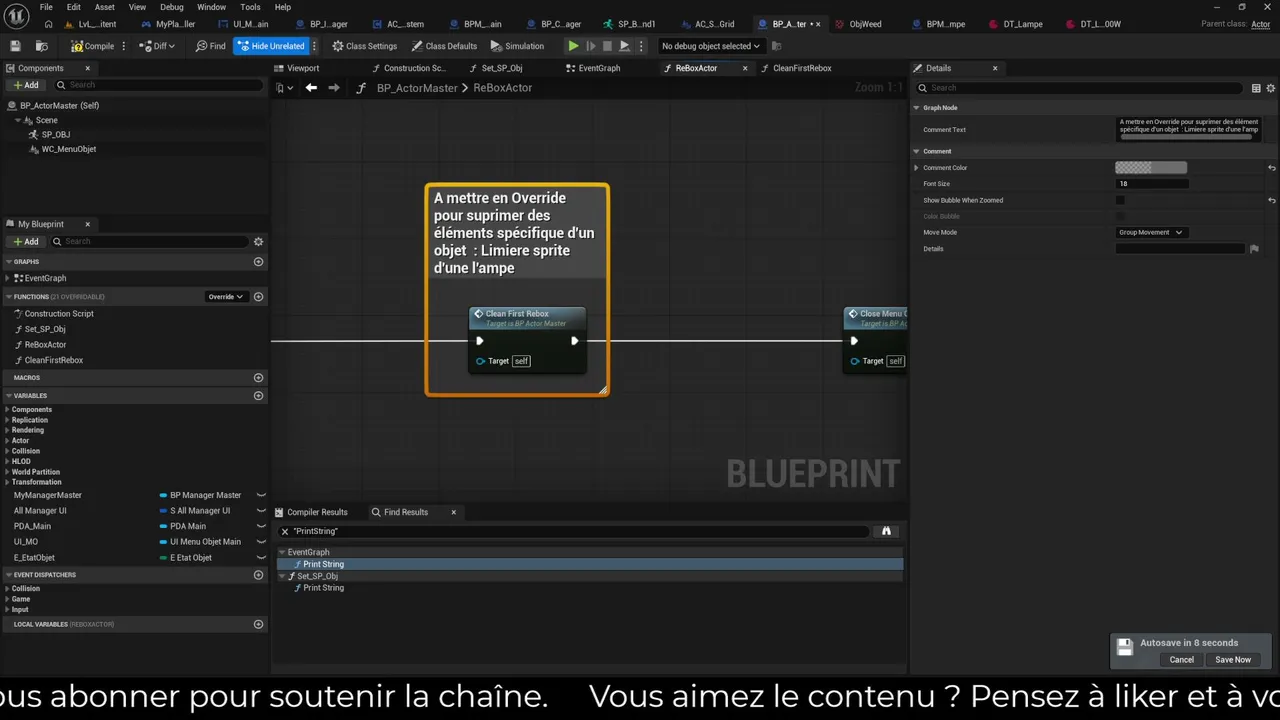Open Move Mode Group Movement dropdown
The width and height of the screenshot is (1280, 720).
pos(1150,232)
